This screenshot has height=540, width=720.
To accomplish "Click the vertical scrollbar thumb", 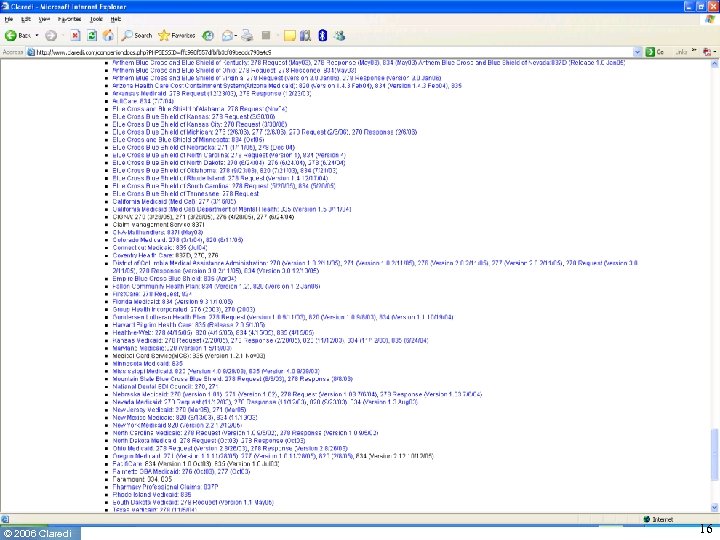I will pyautogui.click(x=714, y=455).
